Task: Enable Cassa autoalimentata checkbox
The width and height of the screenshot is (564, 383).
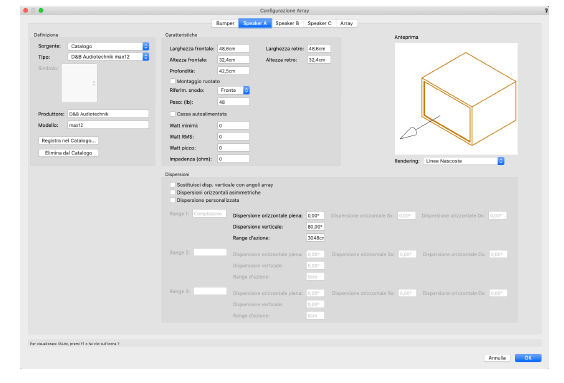Action: 173,114
